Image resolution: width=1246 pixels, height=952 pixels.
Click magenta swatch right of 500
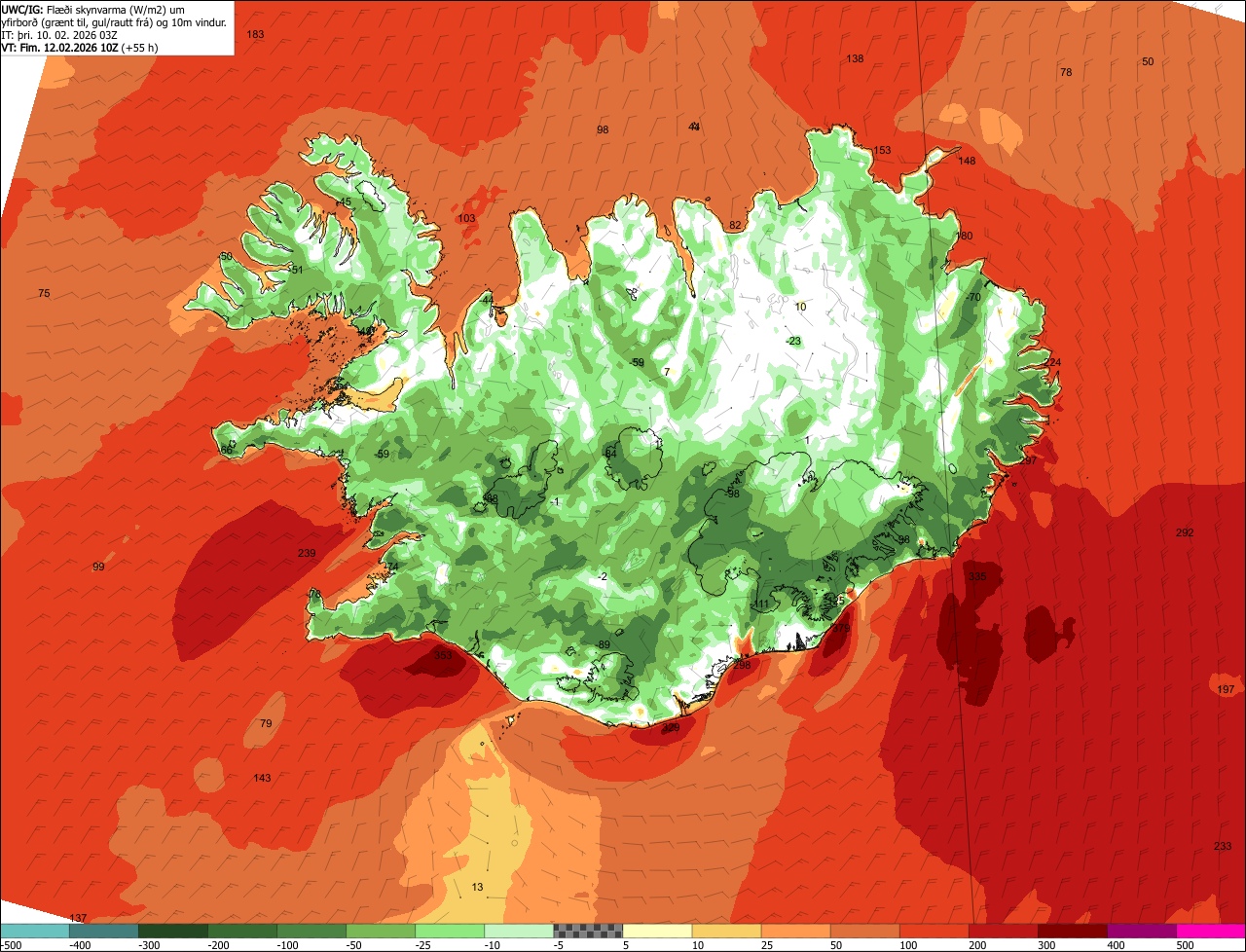pos(1211,931)
